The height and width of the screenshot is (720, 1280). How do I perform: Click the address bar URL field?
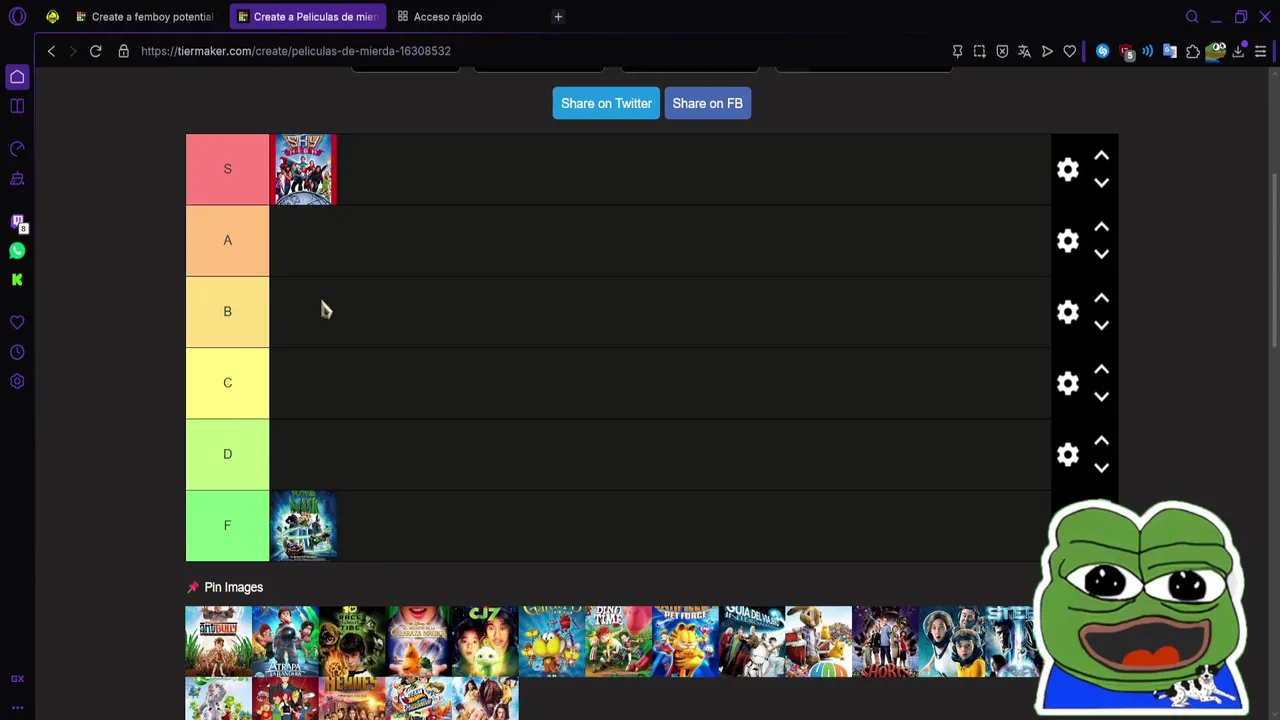(540, 51)
